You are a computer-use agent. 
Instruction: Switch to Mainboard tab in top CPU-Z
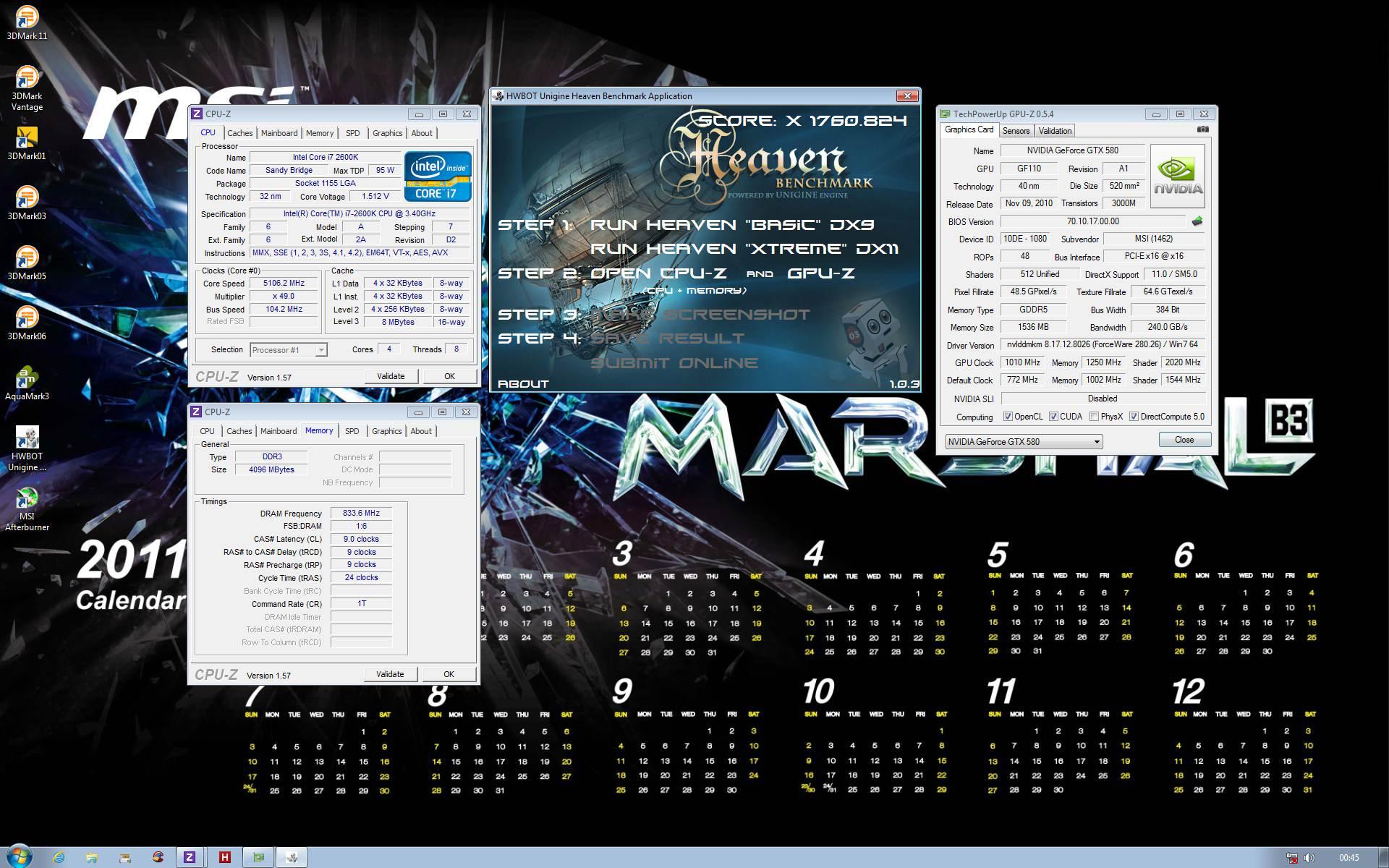click(x=279, y=133)
